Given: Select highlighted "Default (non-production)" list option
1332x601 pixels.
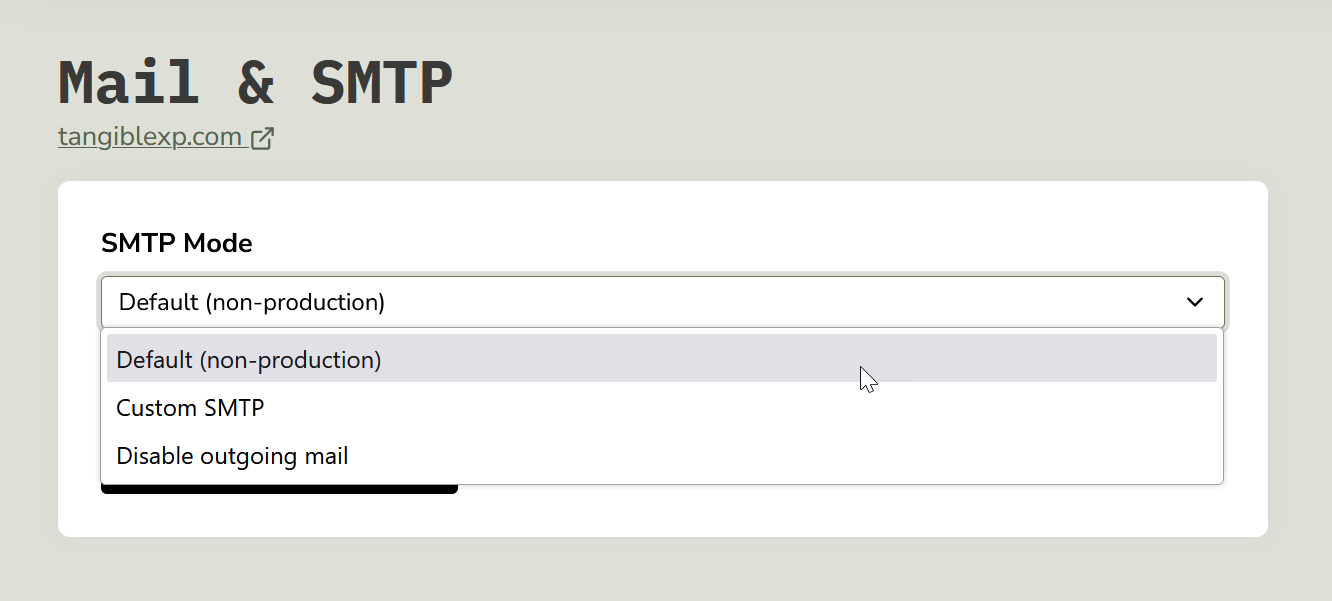Looking at the screenshot, I should pyautogui.click(x=249, y=359).
